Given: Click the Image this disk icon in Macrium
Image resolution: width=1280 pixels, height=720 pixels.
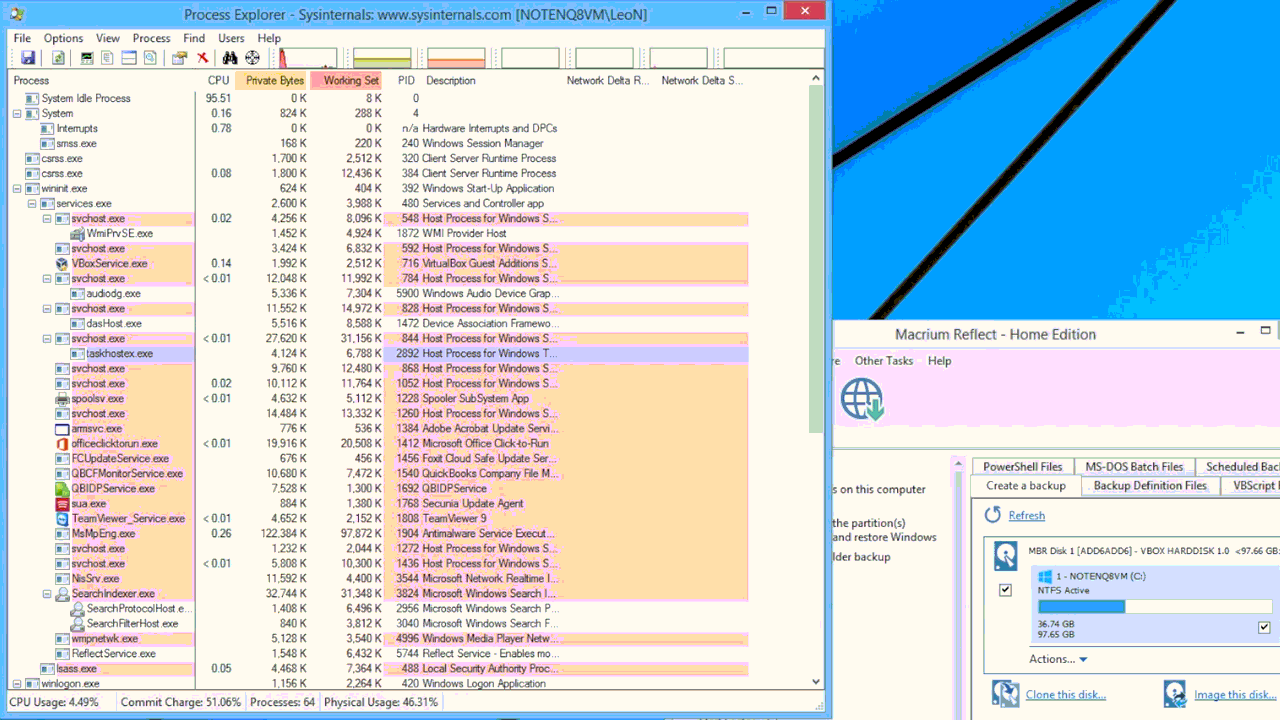Looking at the screenshot, I should pos(1175,693).
